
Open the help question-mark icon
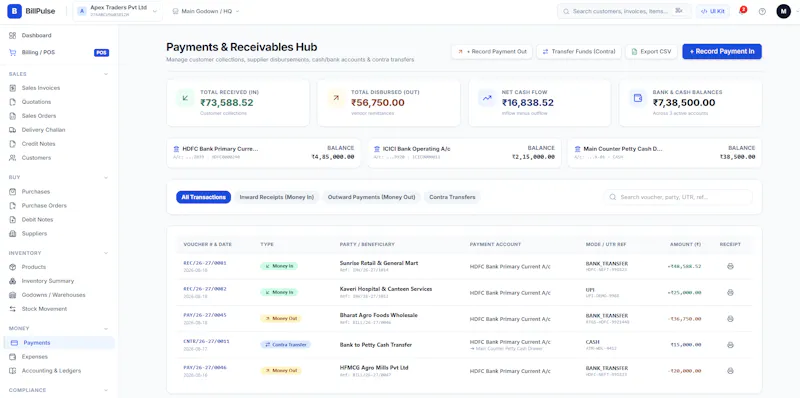click(x=762, y=11)
